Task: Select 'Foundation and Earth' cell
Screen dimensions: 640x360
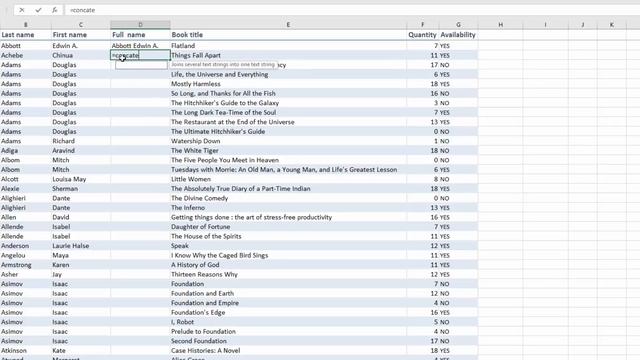Action: [288, 293]
